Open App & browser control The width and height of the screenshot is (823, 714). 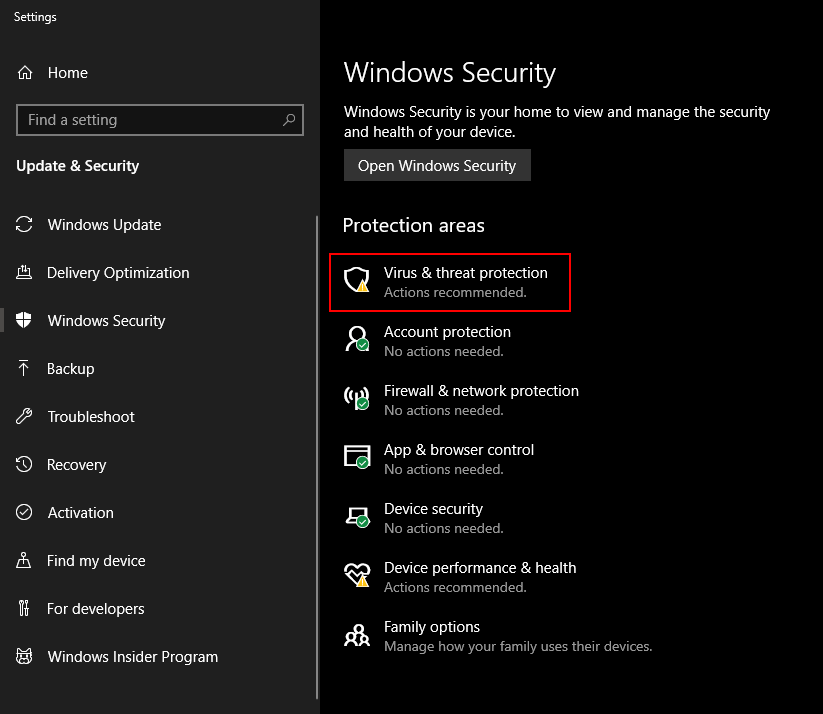[439, 459]
